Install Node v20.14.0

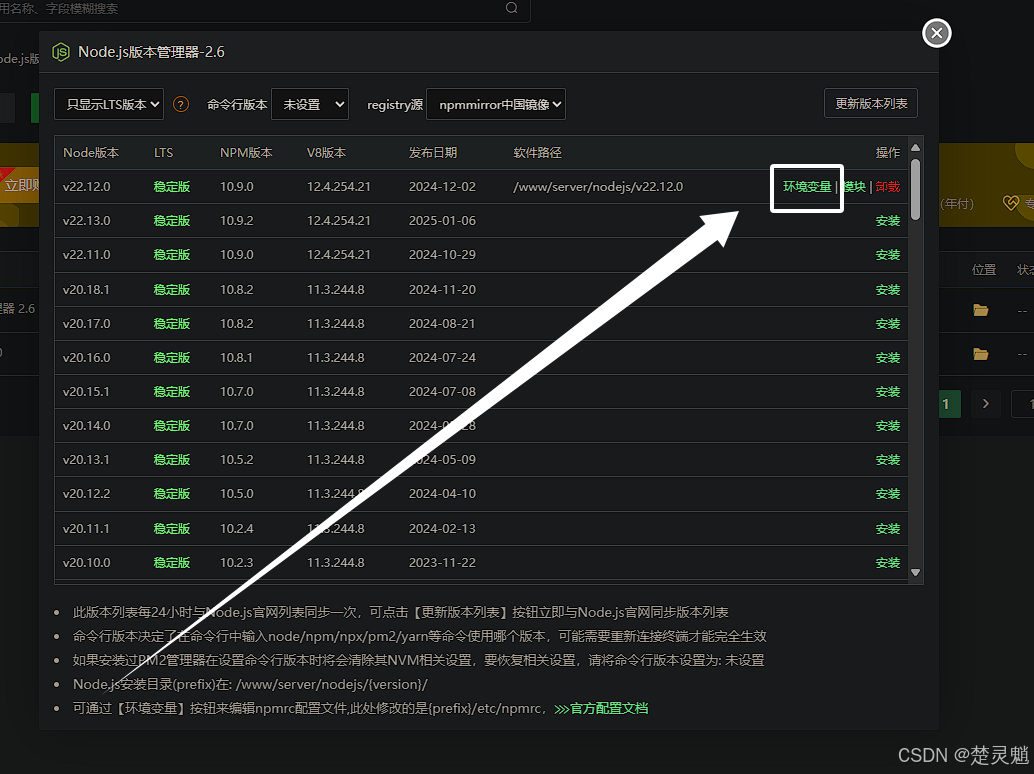888,426
